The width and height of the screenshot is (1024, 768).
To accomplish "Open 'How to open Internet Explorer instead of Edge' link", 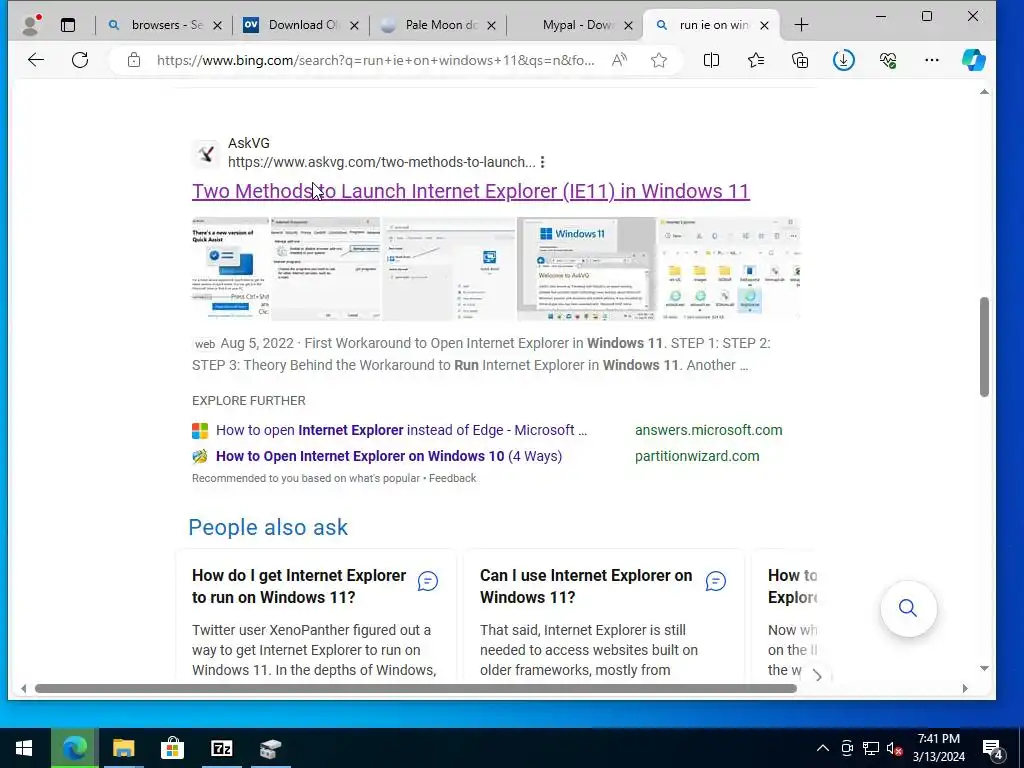I will (401, 430).
